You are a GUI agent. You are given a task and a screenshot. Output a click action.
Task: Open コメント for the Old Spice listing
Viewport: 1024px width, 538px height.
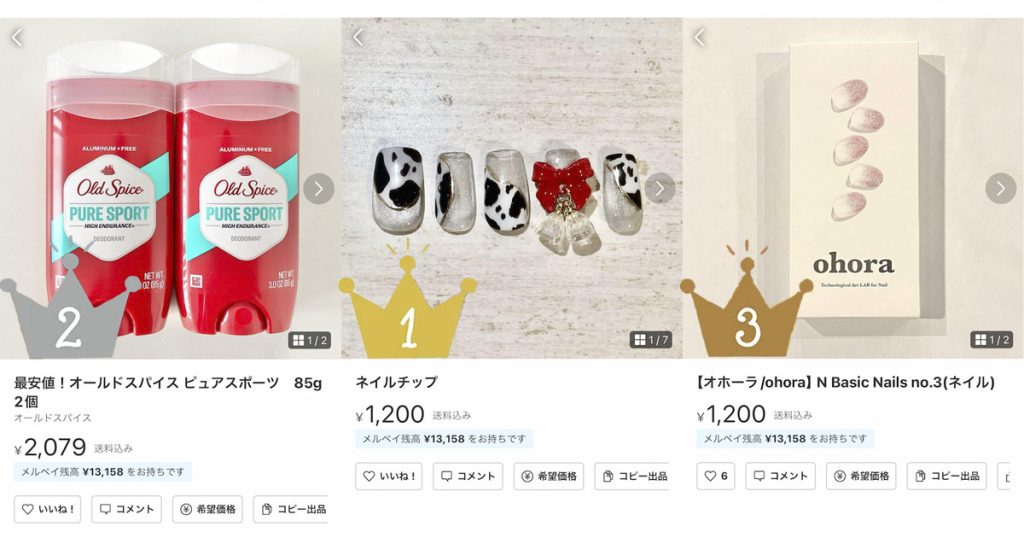click(x=127, y=509)
